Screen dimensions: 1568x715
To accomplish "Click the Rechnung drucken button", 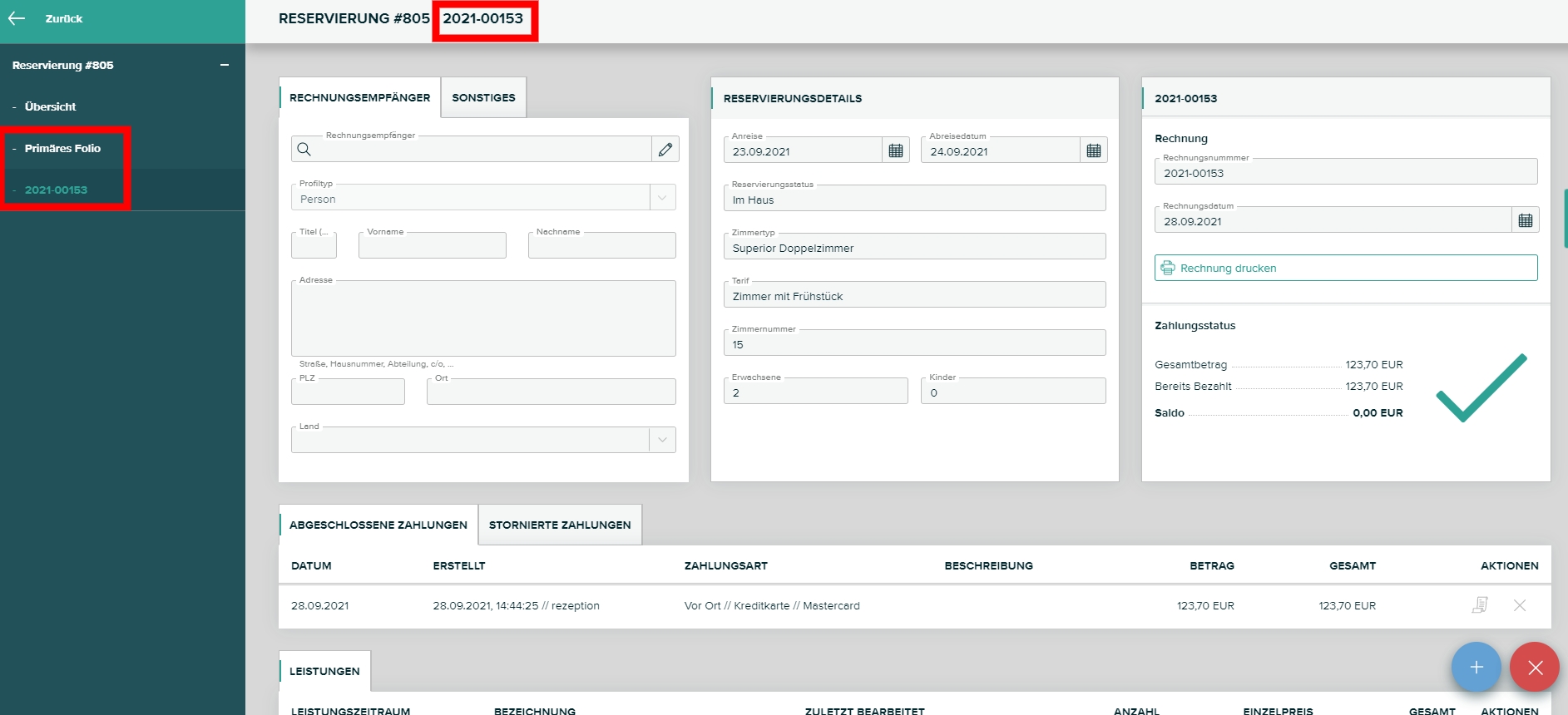I will click(1345, 268).
